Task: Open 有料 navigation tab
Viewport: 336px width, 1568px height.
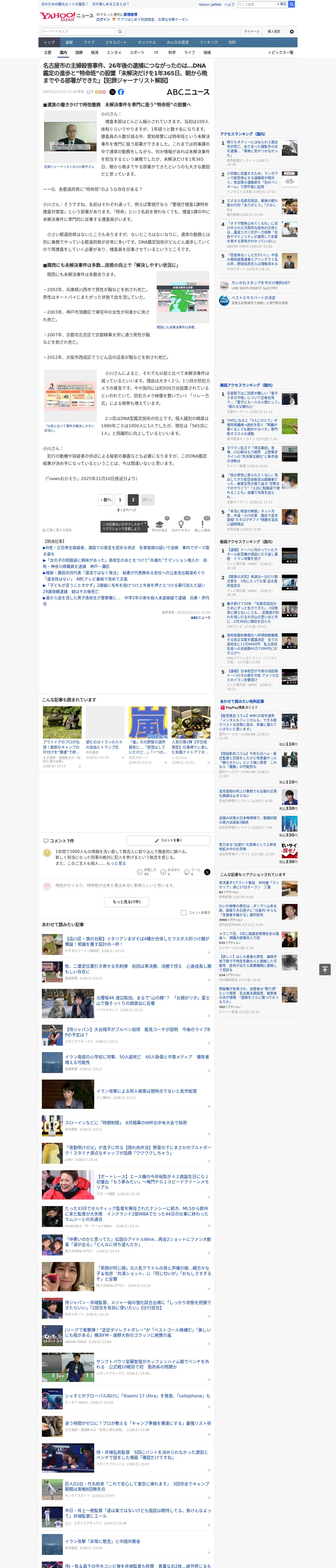Action: 232,43
